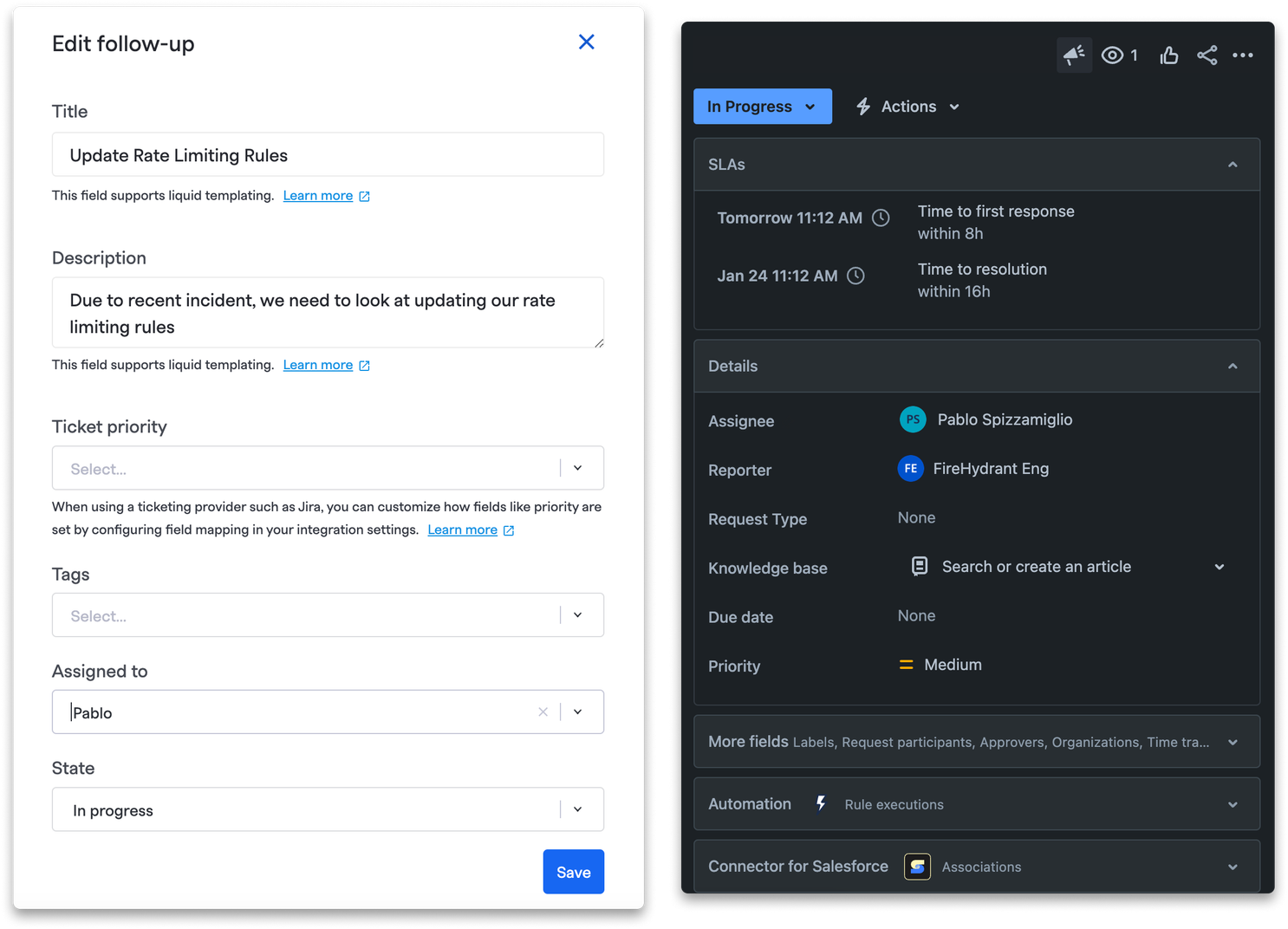Open Learn more link under Title

point(326,196)
